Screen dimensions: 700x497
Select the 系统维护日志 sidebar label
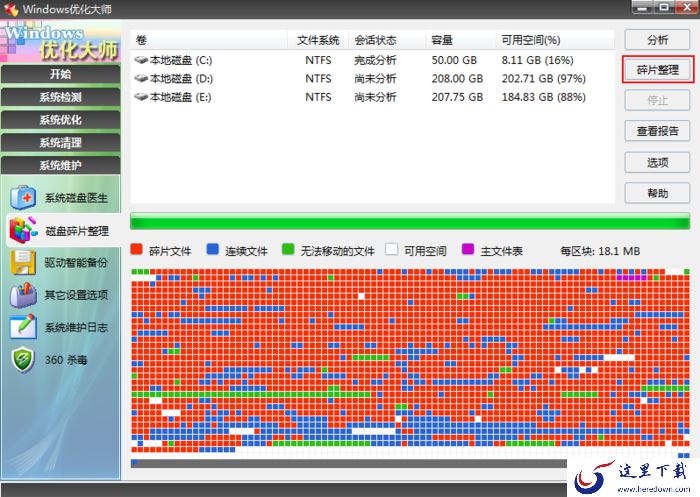pos(76,327)
